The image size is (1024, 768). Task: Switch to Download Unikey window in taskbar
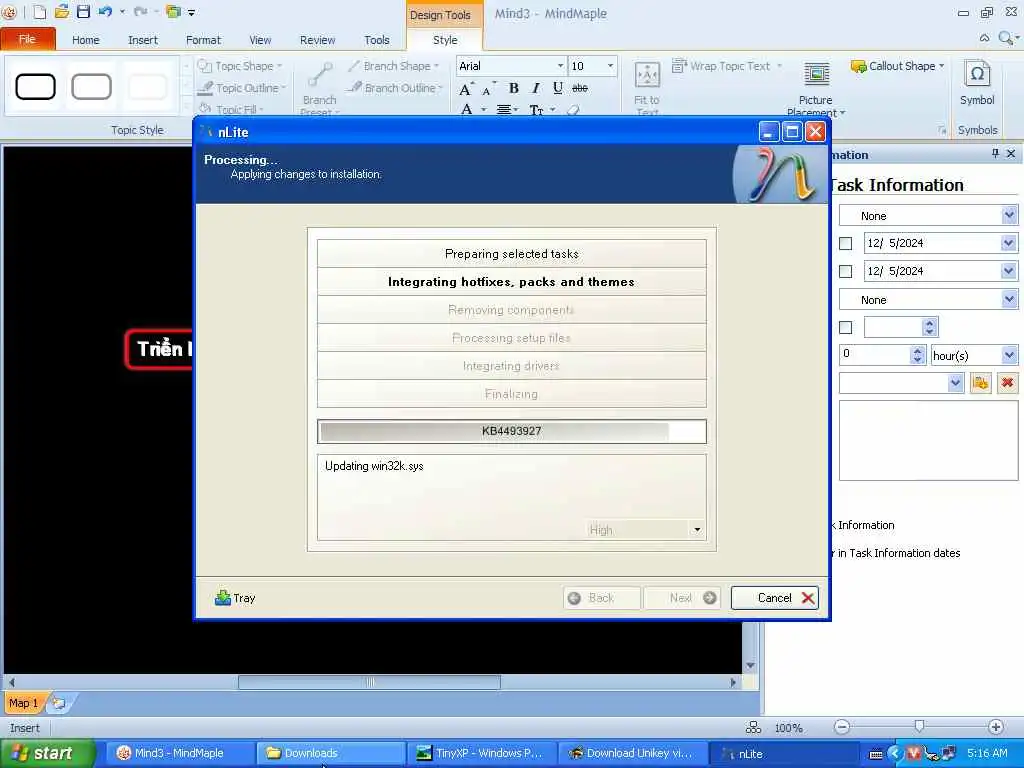point(632,753)
